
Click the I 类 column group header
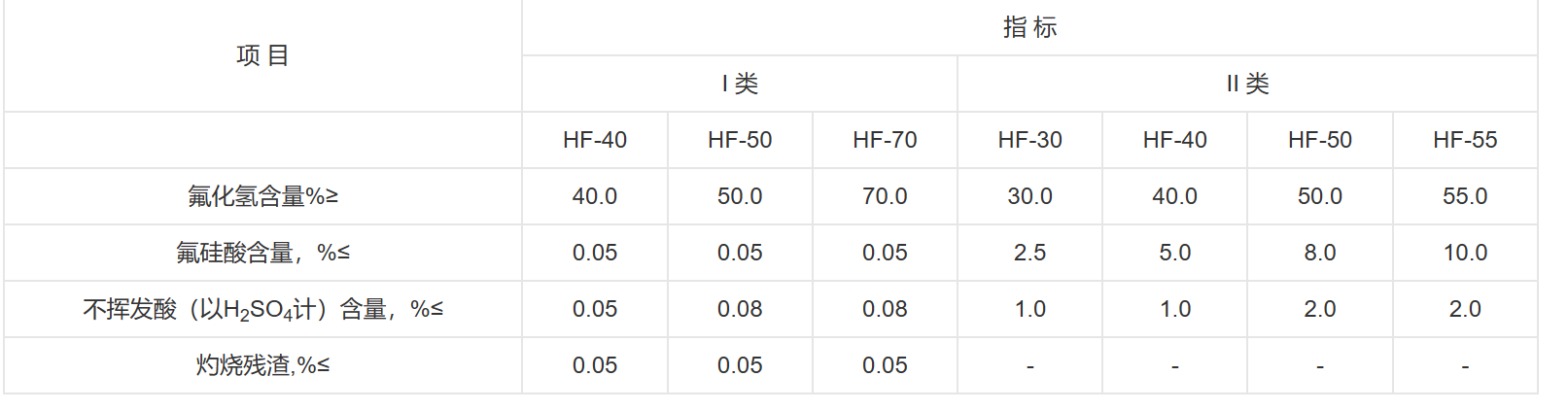(x=740, y=84)
